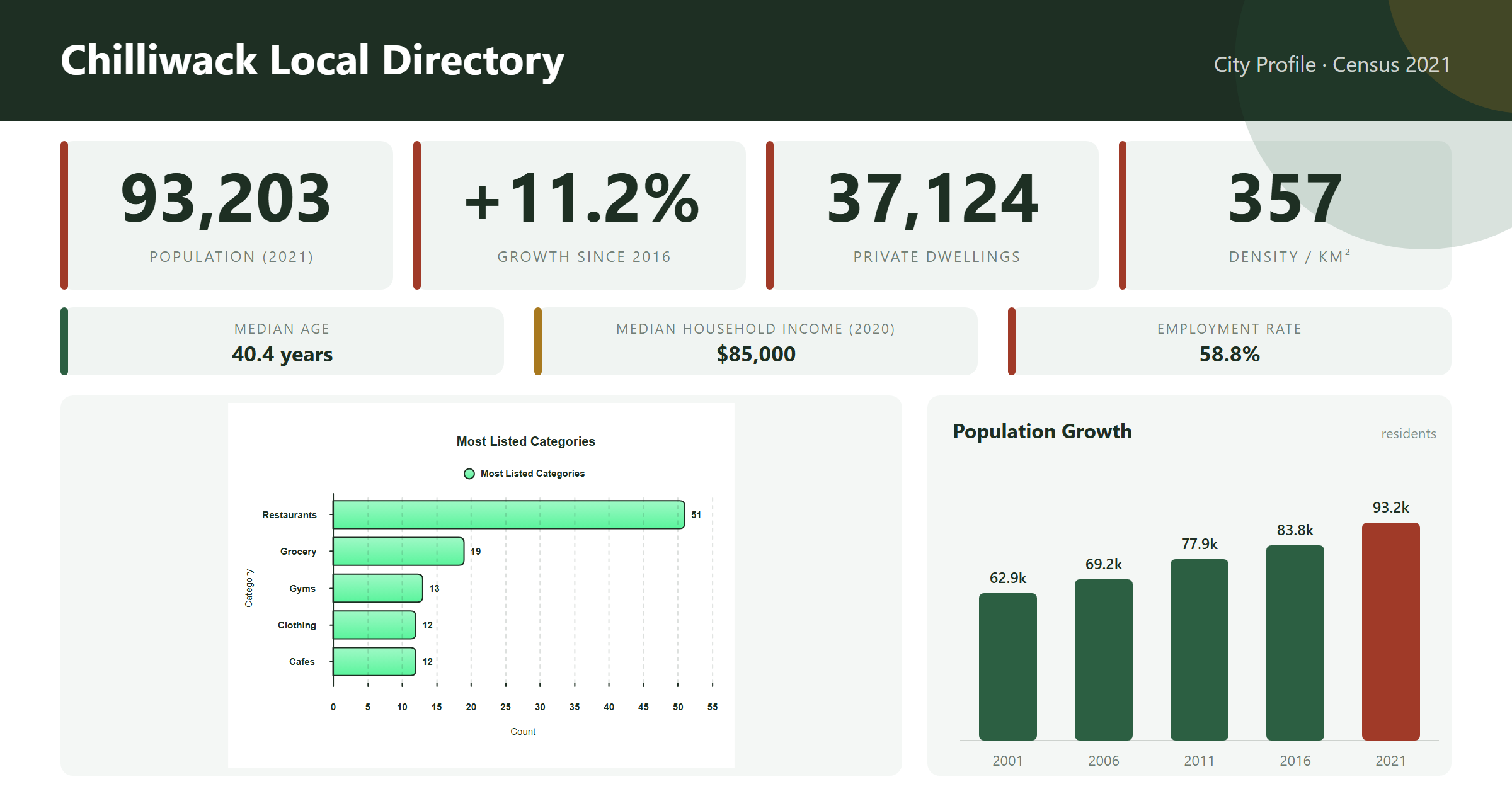Click the Cafes axis label
This screenshot has height=806, width=1512.
(x=302, y=662)
